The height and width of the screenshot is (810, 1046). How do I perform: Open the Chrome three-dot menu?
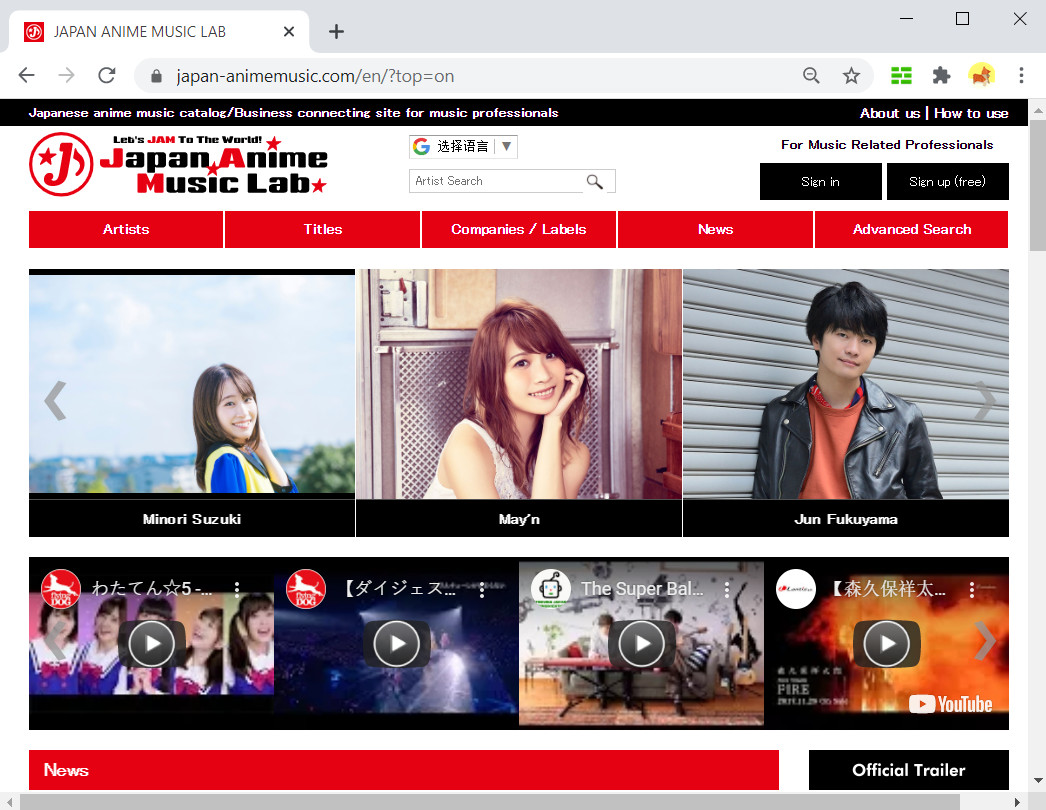tap(1021, 75)
